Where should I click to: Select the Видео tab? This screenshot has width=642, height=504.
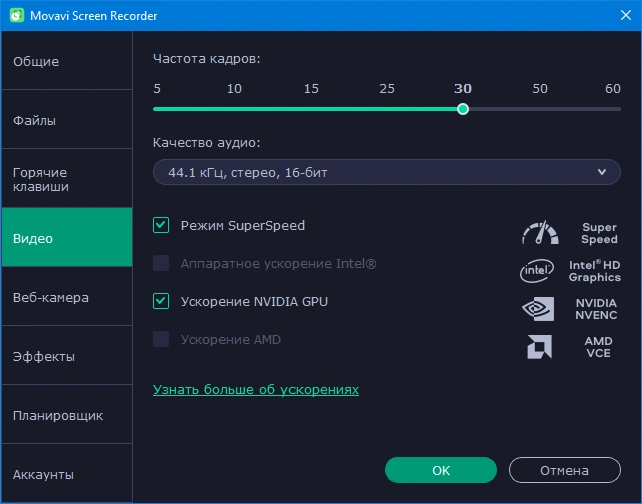tap(67, 237)
